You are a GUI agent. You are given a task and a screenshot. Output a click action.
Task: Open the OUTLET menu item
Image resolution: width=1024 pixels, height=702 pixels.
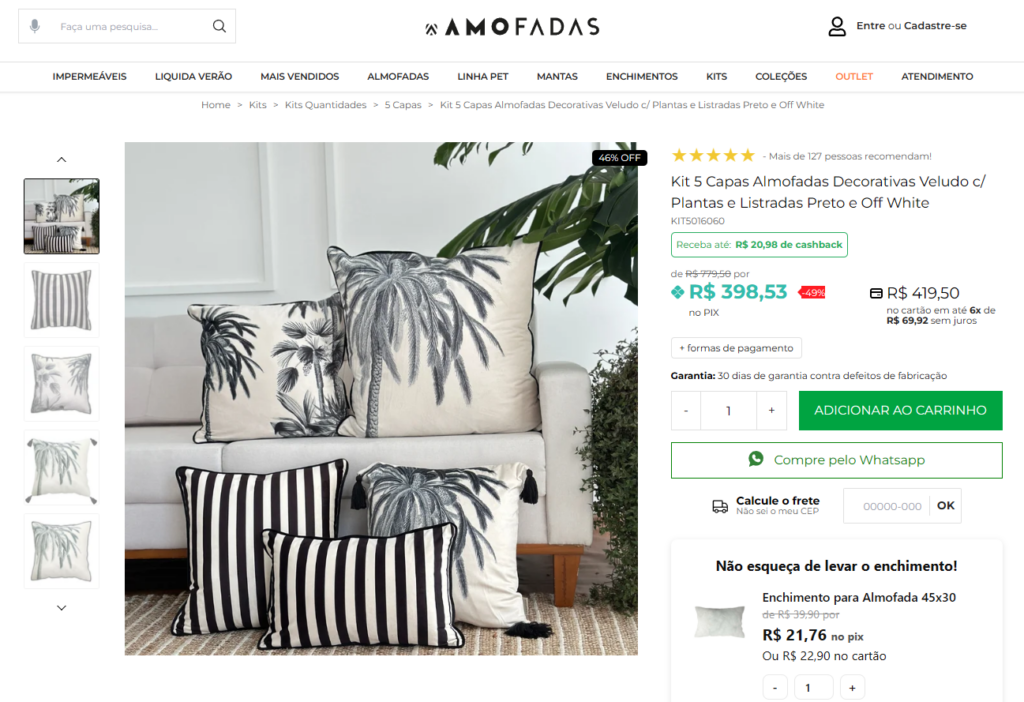854,76
